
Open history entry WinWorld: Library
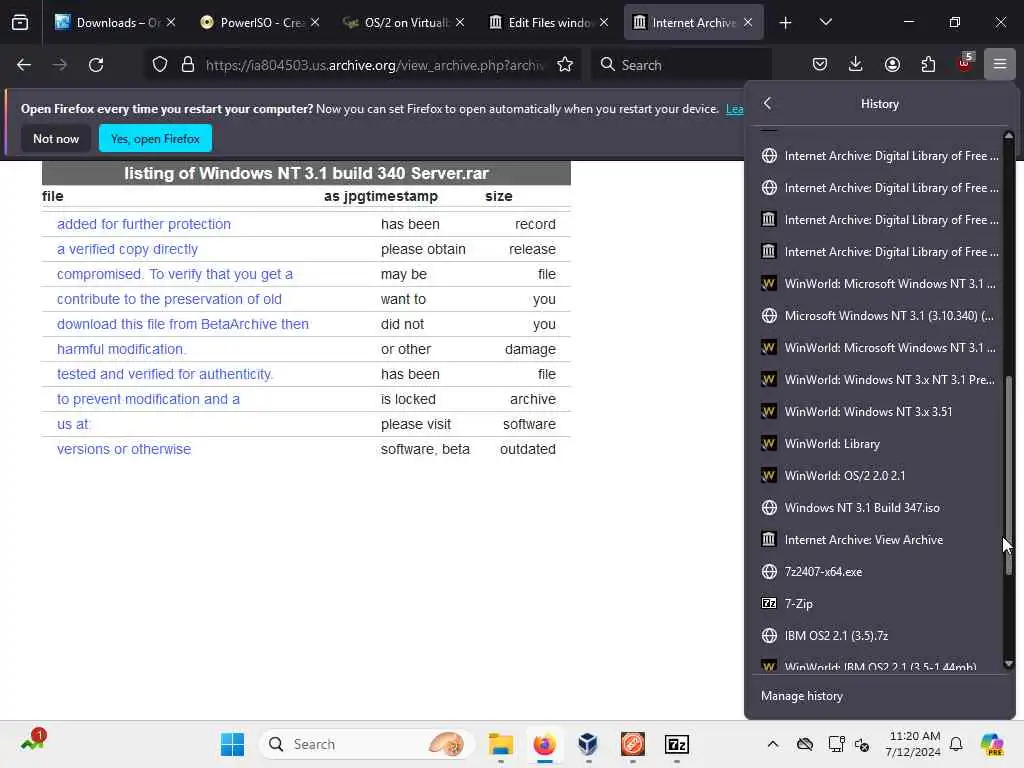(879, 443)
